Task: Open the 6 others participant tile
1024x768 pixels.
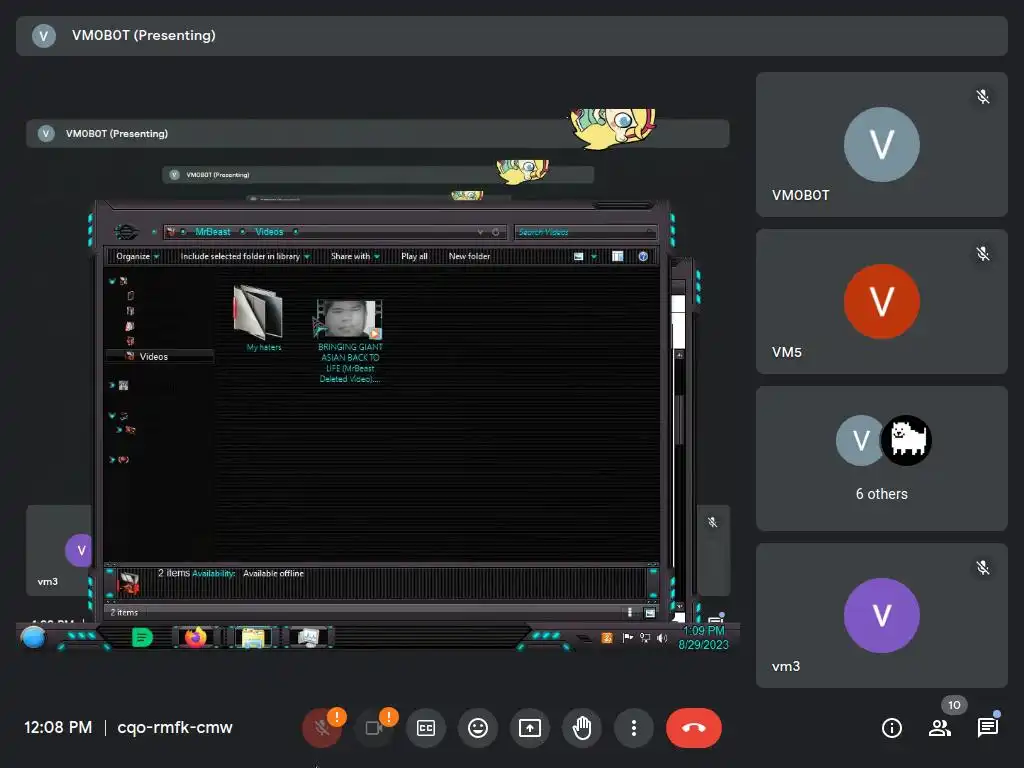Action: (x=882, y=458)
